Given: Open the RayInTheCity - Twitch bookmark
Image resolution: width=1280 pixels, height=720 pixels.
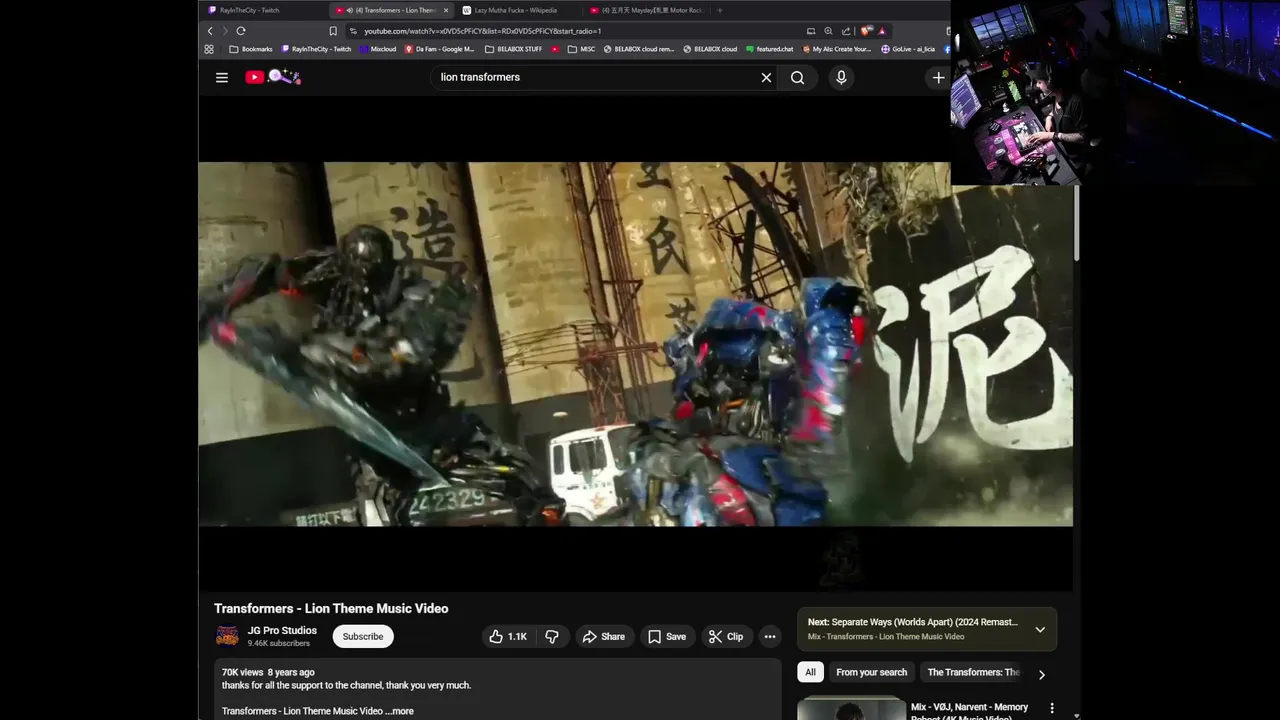Looking at the screenshot, I should [x=316, y=49].
